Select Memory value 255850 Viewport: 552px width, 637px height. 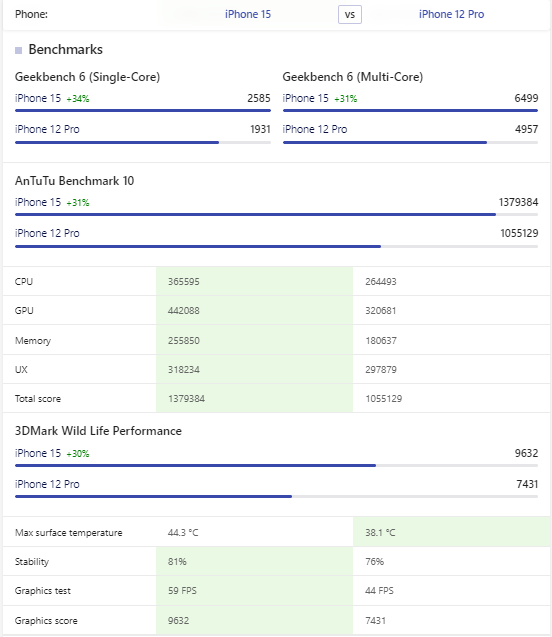pos(184,340)
